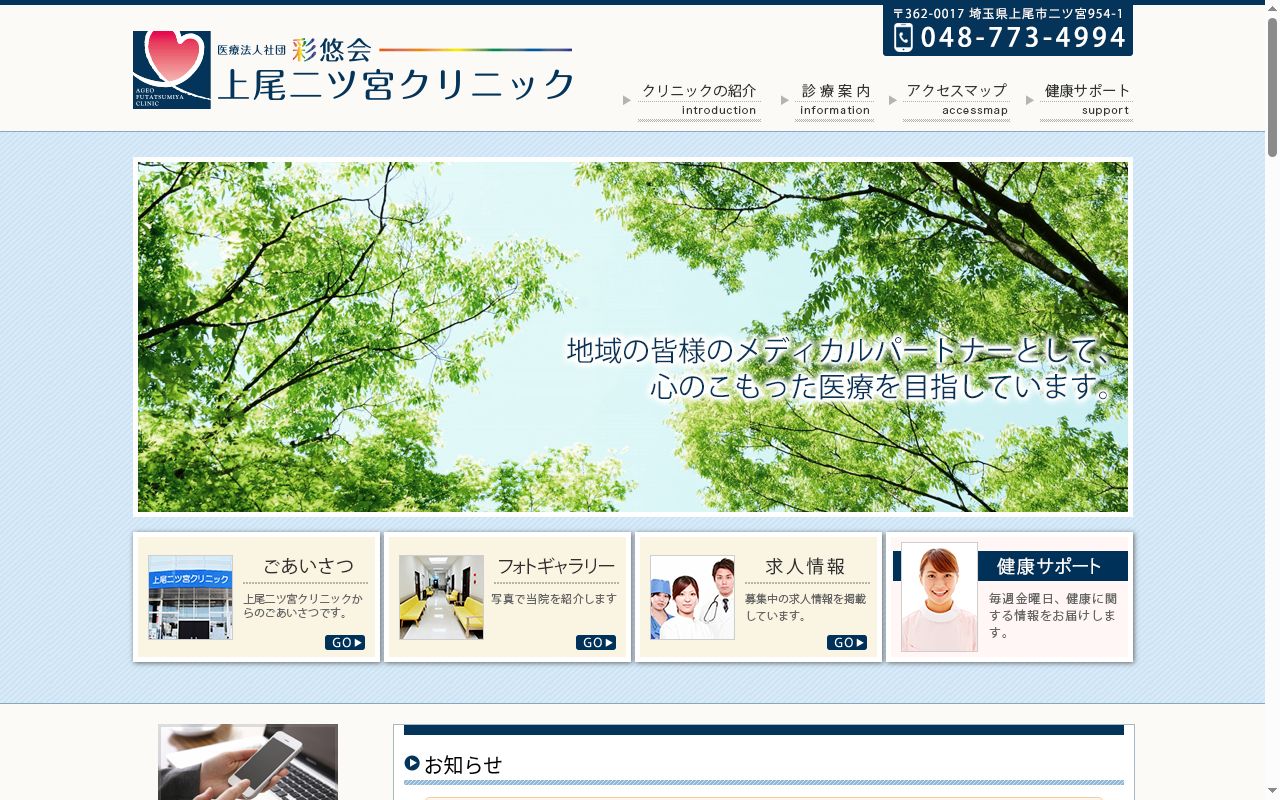Screen dimensions: 1280x800
Task: Click the address 〒362-0017 埼玉県上尾市二ツ宮954-1
Action: click(x=1008, y=14)
